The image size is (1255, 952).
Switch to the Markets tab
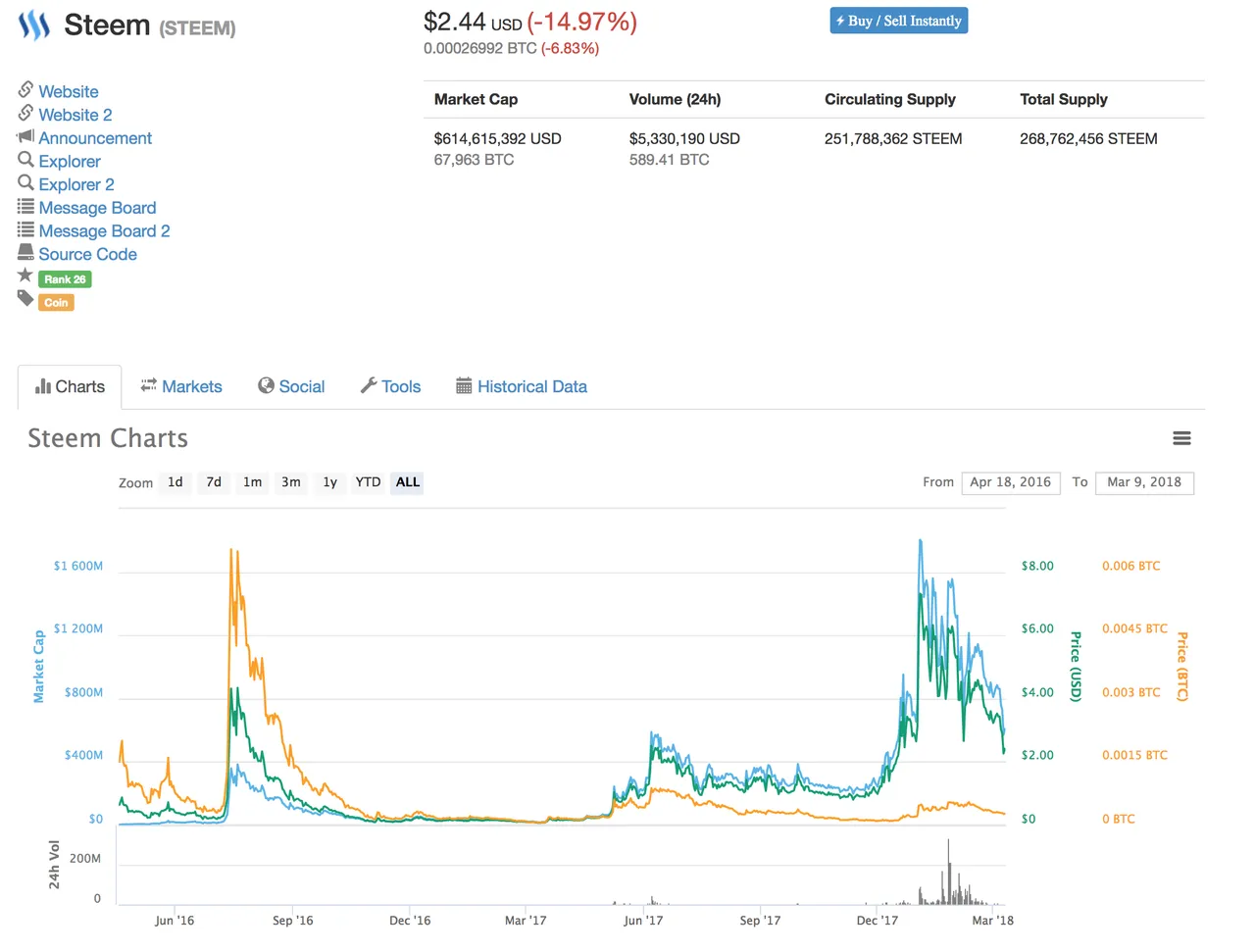click(x=181, y=386)
